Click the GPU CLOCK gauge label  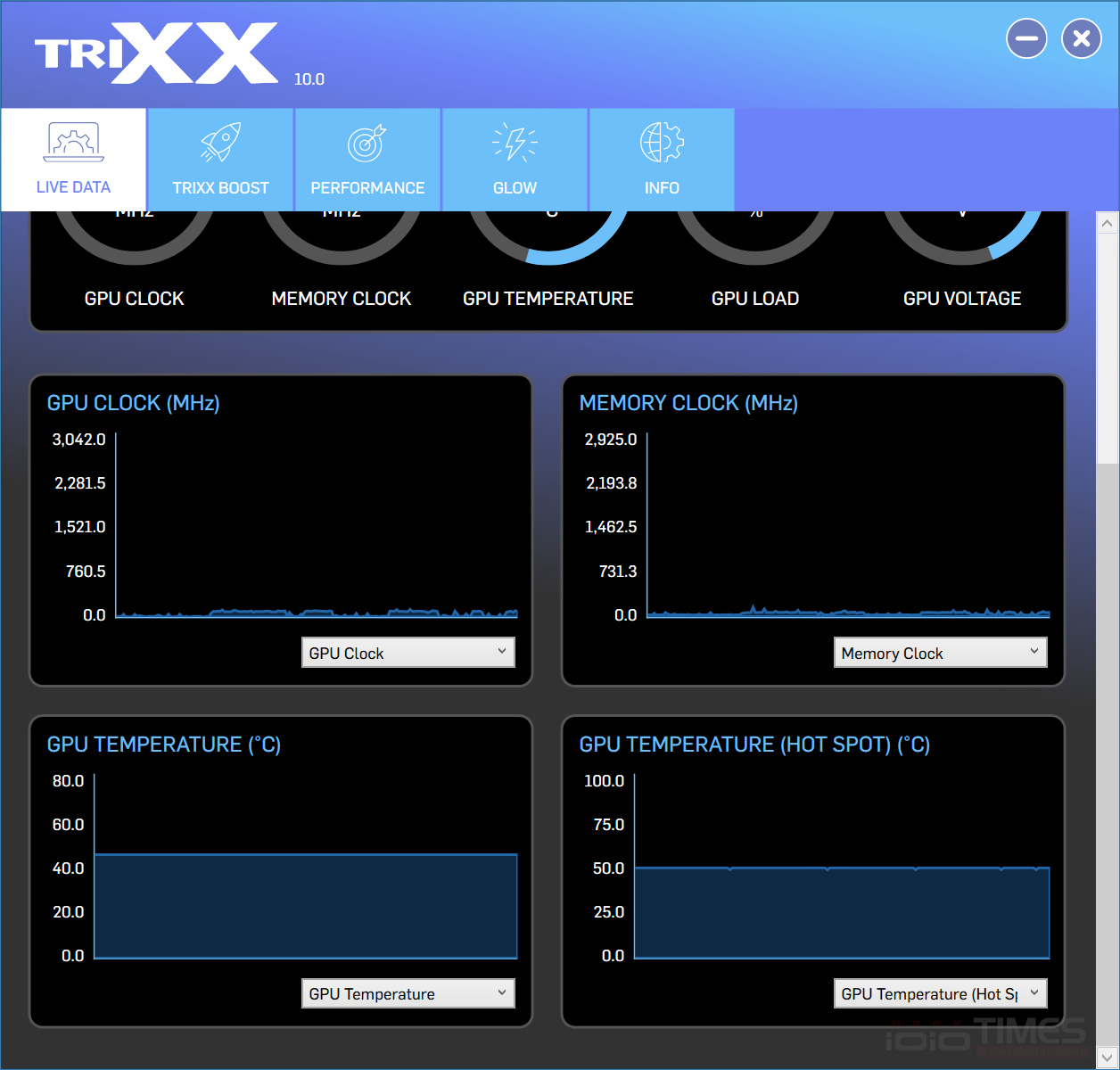pyautogui.click(x=135, y=299)
